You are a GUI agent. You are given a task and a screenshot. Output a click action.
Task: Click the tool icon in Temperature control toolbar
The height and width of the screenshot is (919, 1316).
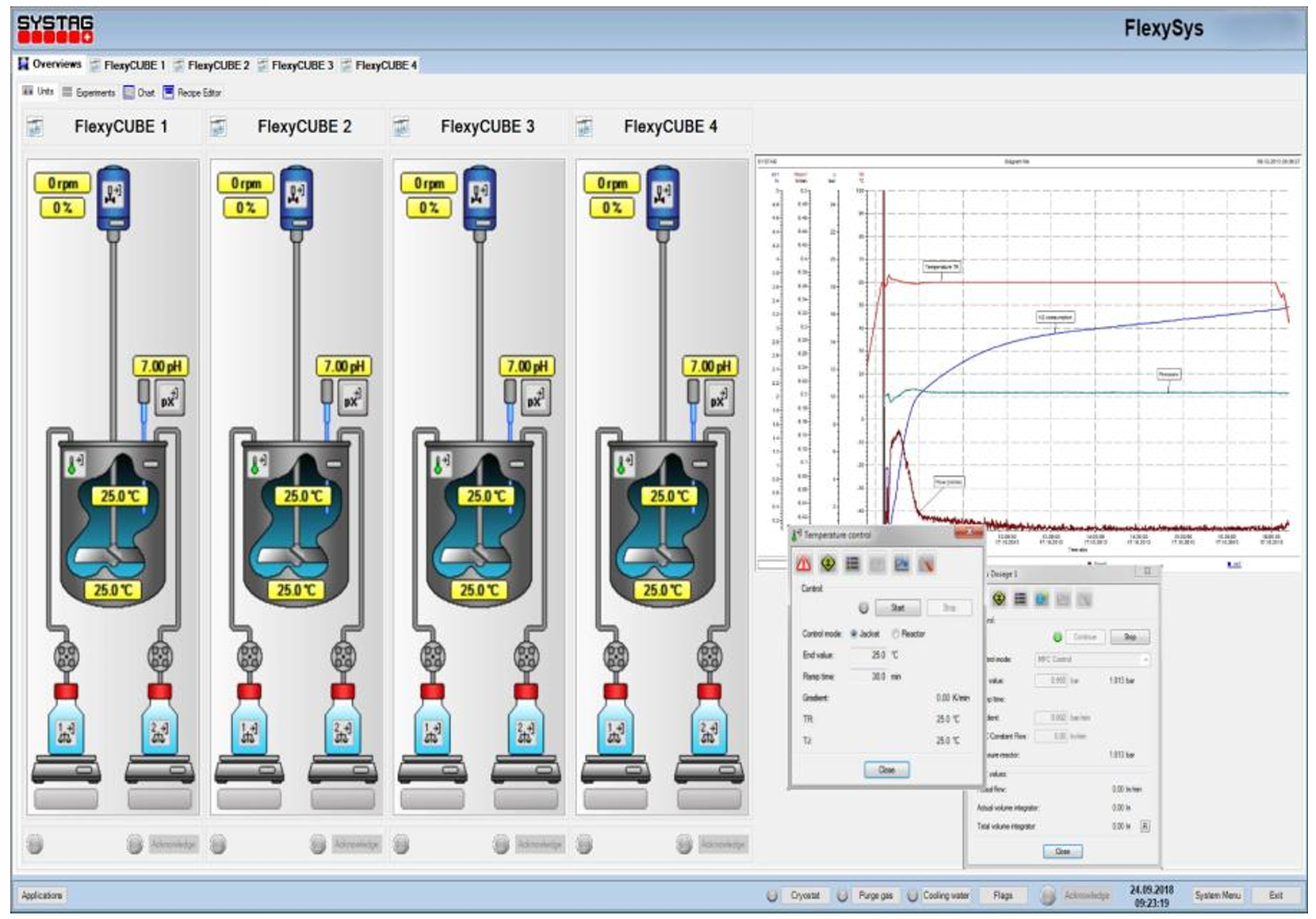(x=926, y=564)
